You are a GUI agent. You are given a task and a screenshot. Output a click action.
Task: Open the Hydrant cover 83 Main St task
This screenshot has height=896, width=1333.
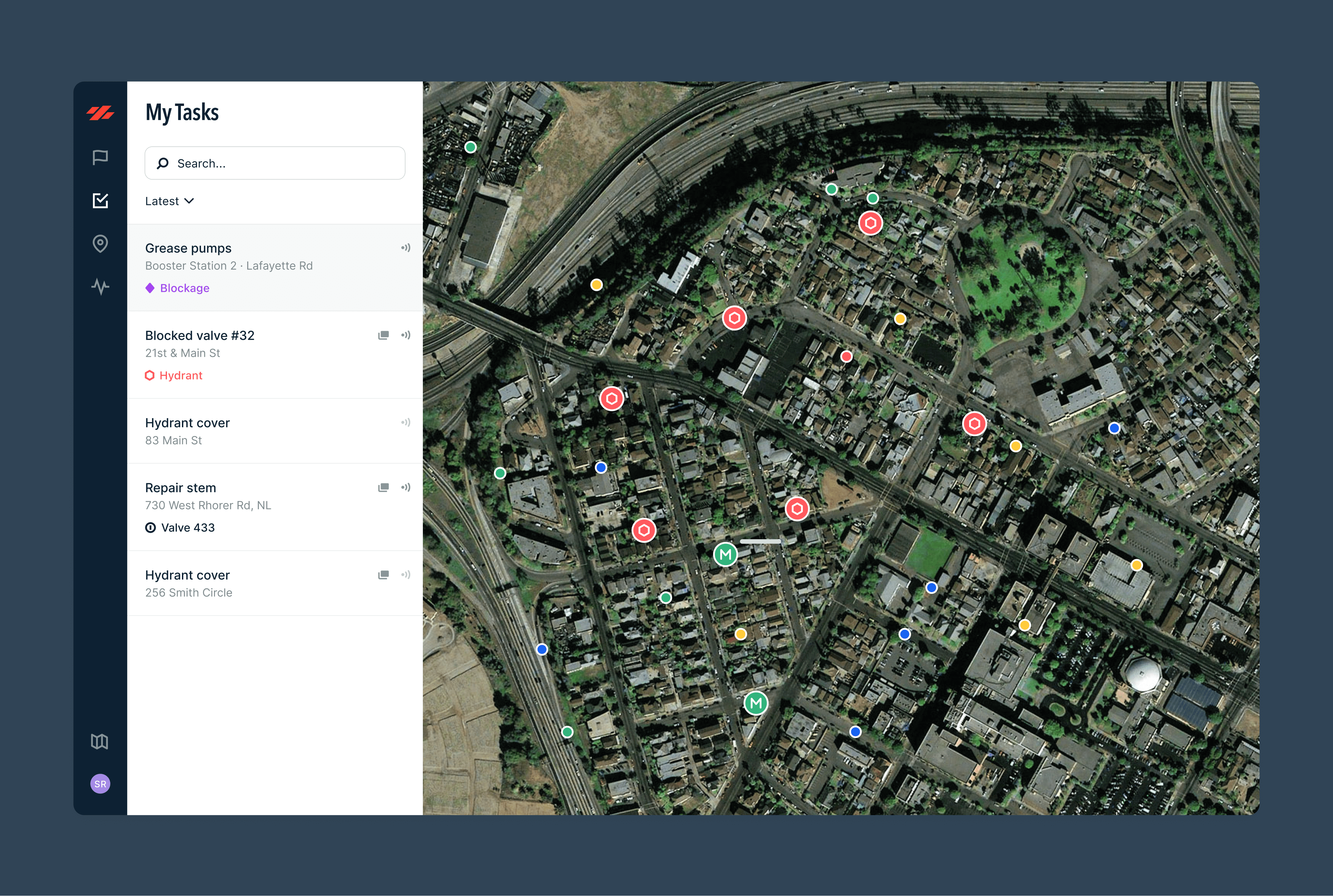point(187,424)
